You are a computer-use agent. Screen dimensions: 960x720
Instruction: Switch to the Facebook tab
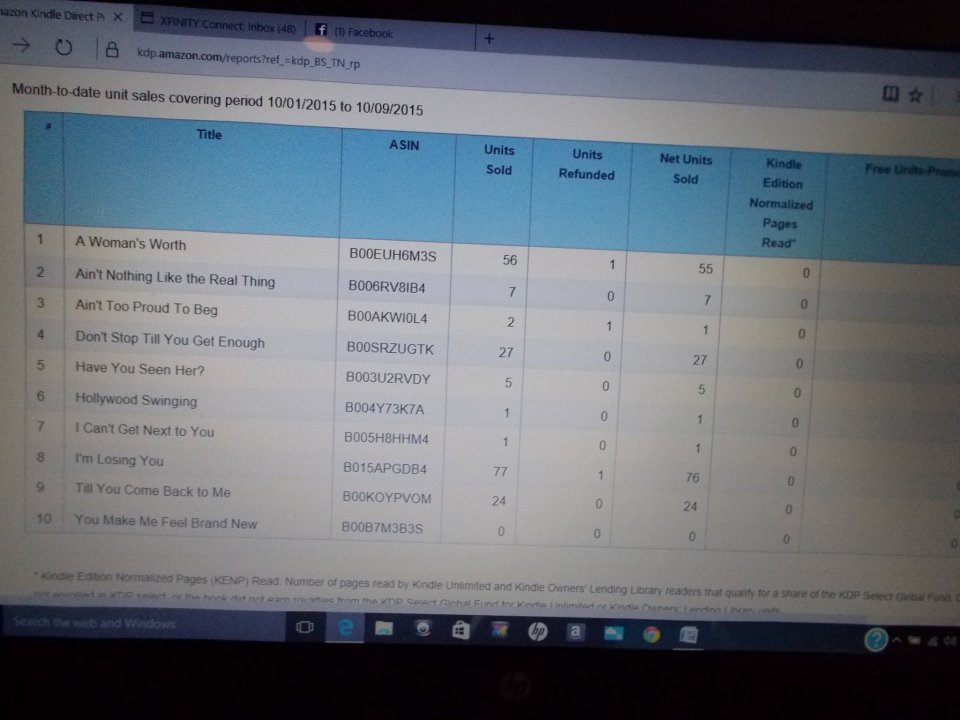355,32
